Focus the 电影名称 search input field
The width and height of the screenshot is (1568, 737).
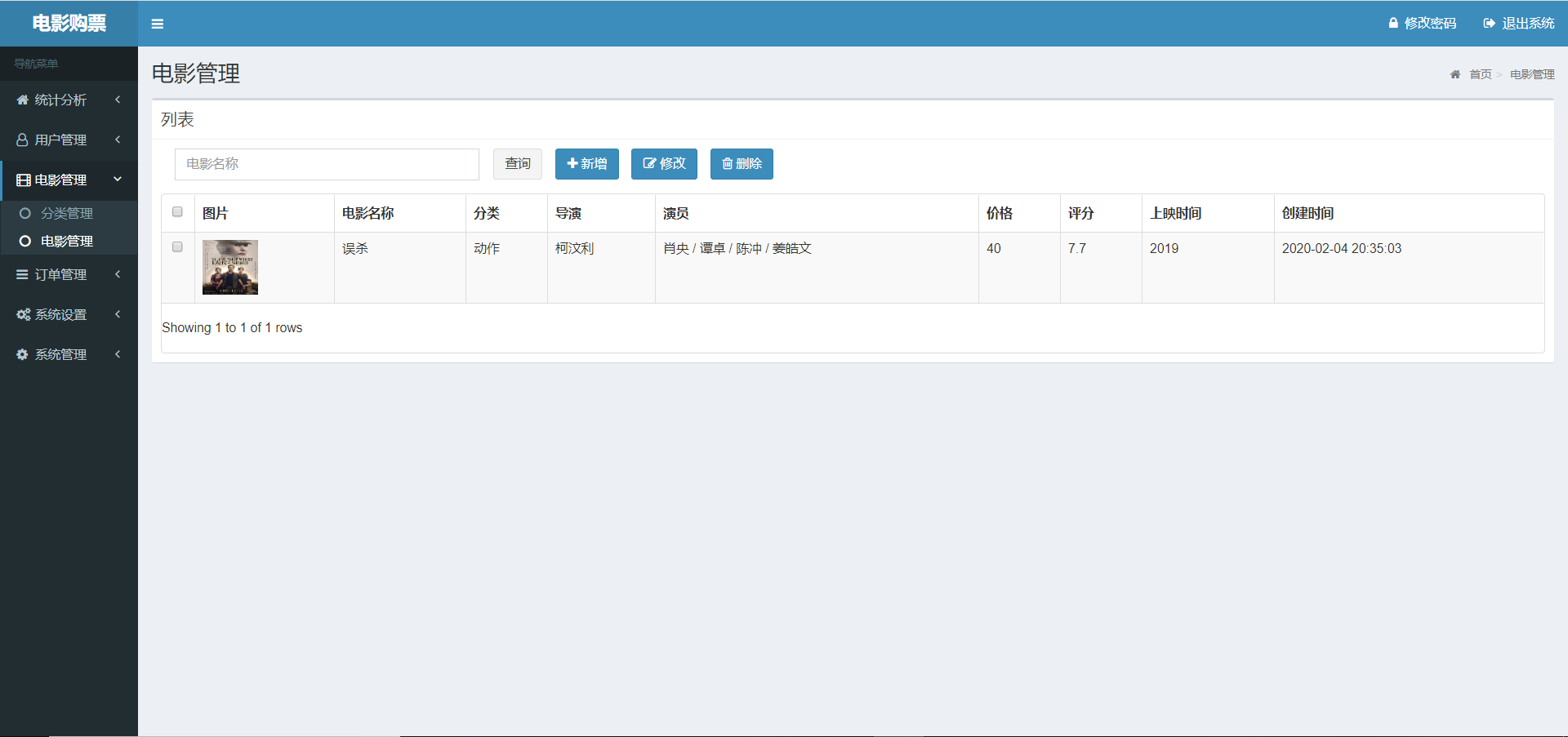327,164
